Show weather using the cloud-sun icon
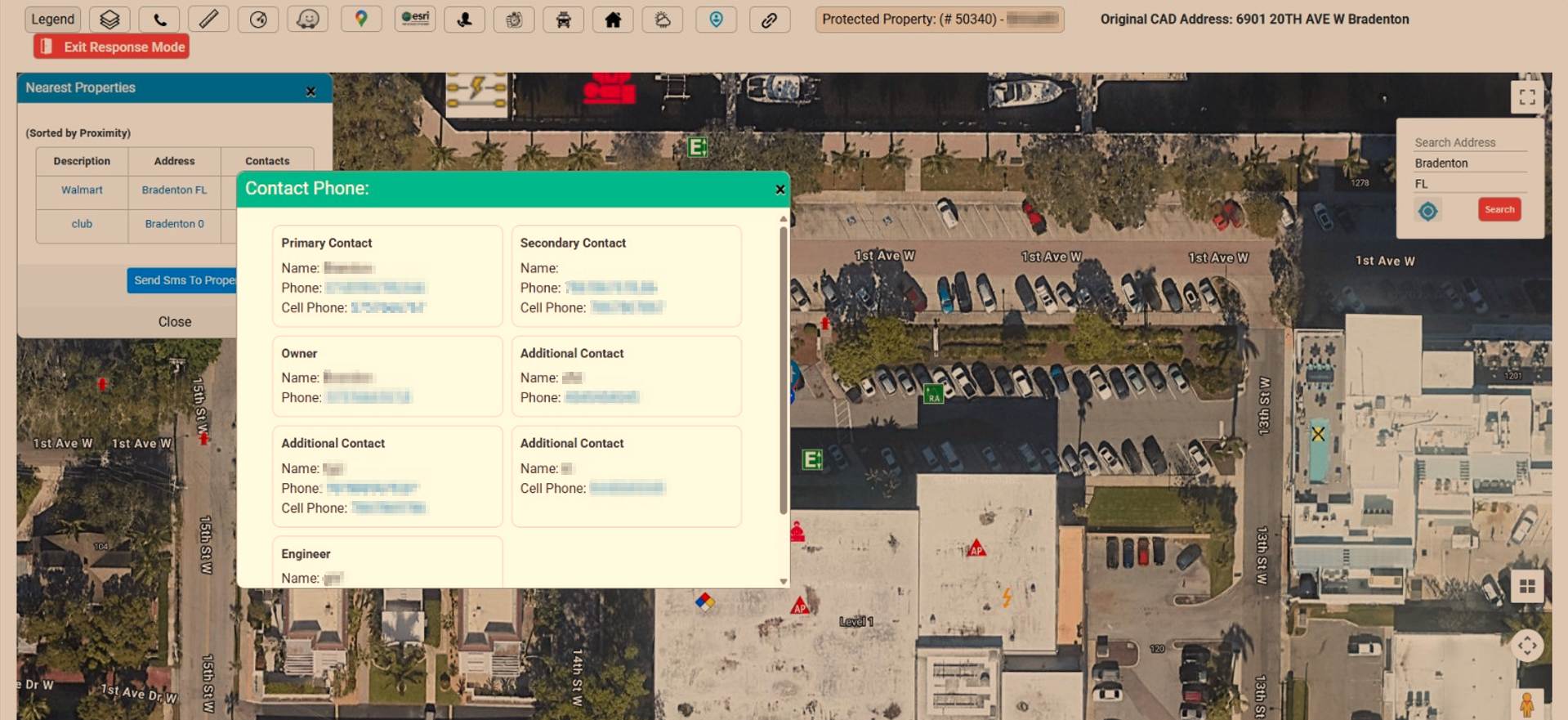 [662, 19]
